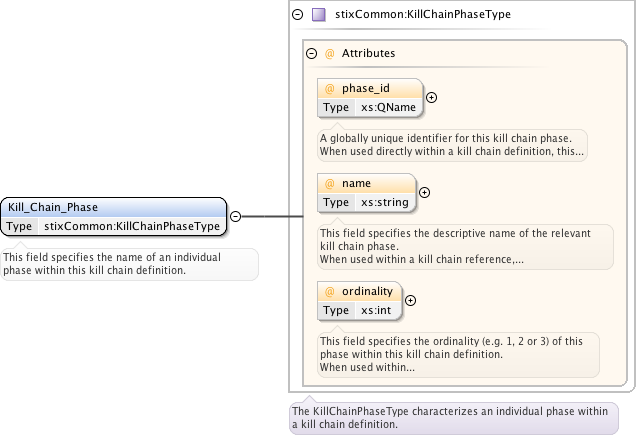
Task: Select the ordinality description annotation
Action: pyautogui.click(x=458, y=354)
